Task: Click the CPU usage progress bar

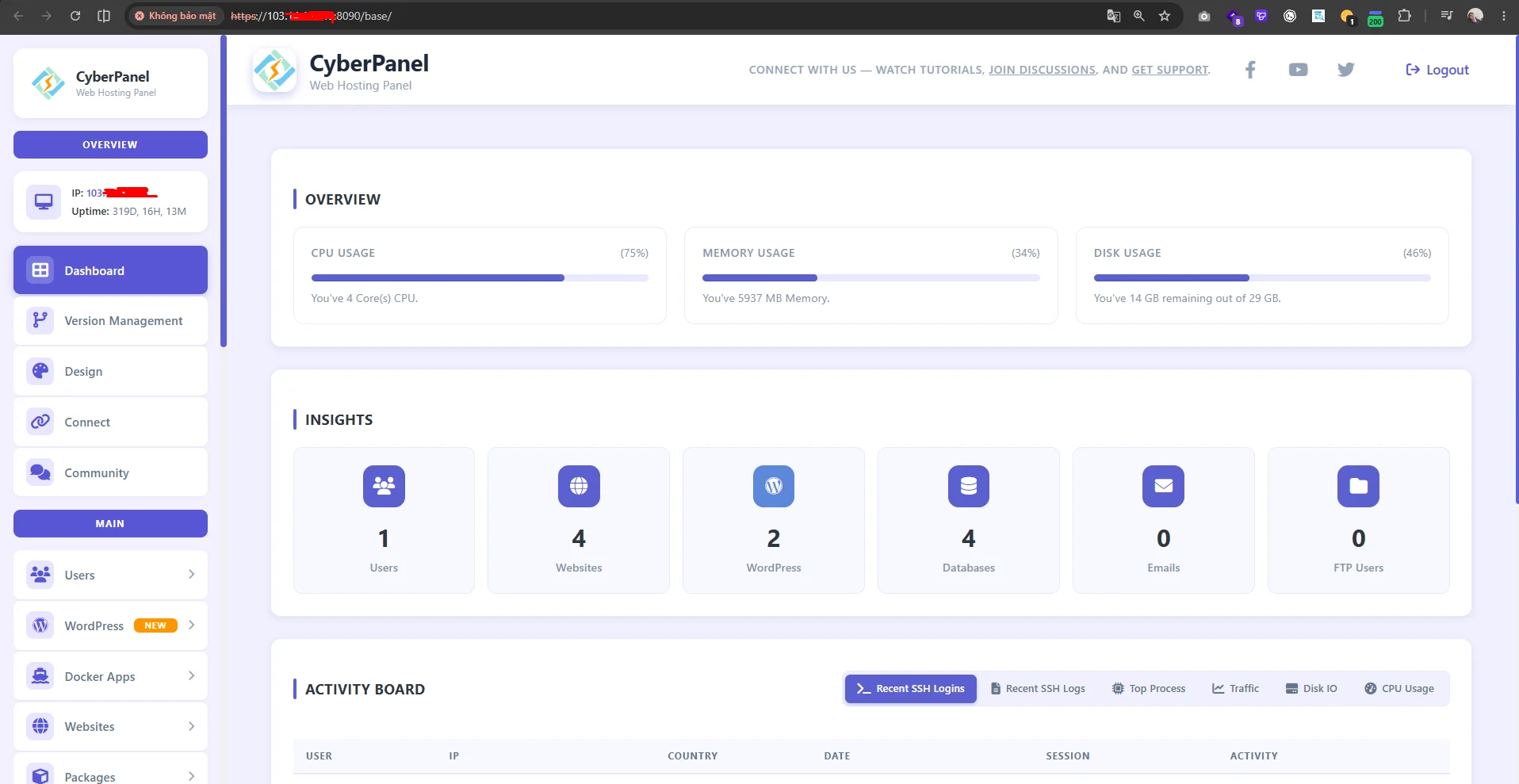Action: coord(480,278)
